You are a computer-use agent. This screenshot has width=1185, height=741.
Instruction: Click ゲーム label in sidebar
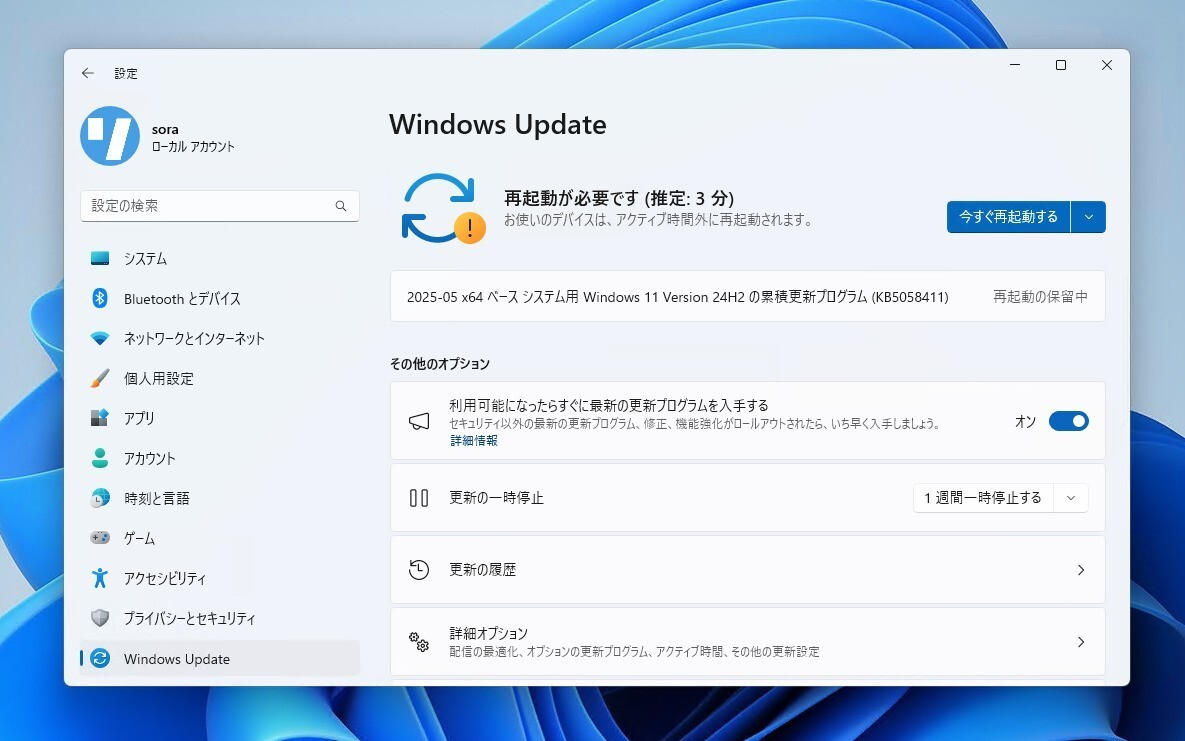pyautogui.click(x=139, y=538)
